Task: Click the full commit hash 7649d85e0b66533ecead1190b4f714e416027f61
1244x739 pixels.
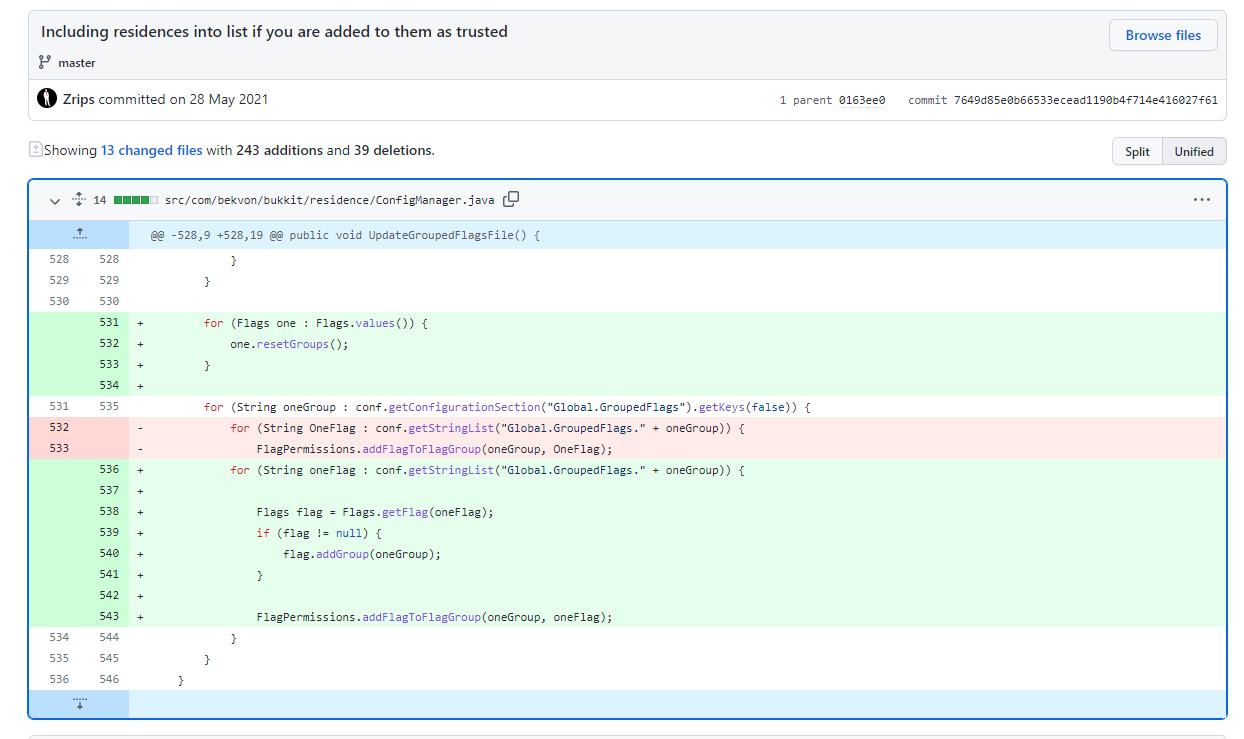Action: click(1086, 100)
